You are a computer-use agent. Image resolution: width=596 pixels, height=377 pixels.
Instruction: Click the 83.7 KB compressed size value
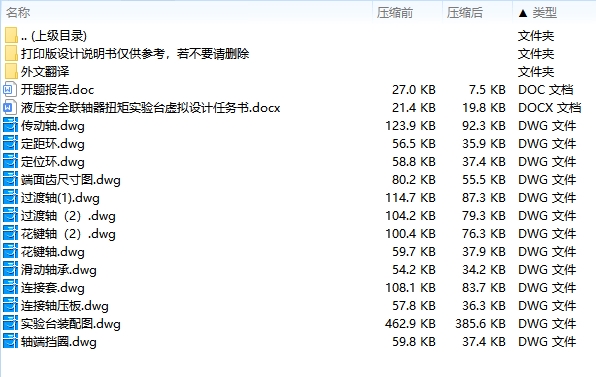click(x=484, y=288)
